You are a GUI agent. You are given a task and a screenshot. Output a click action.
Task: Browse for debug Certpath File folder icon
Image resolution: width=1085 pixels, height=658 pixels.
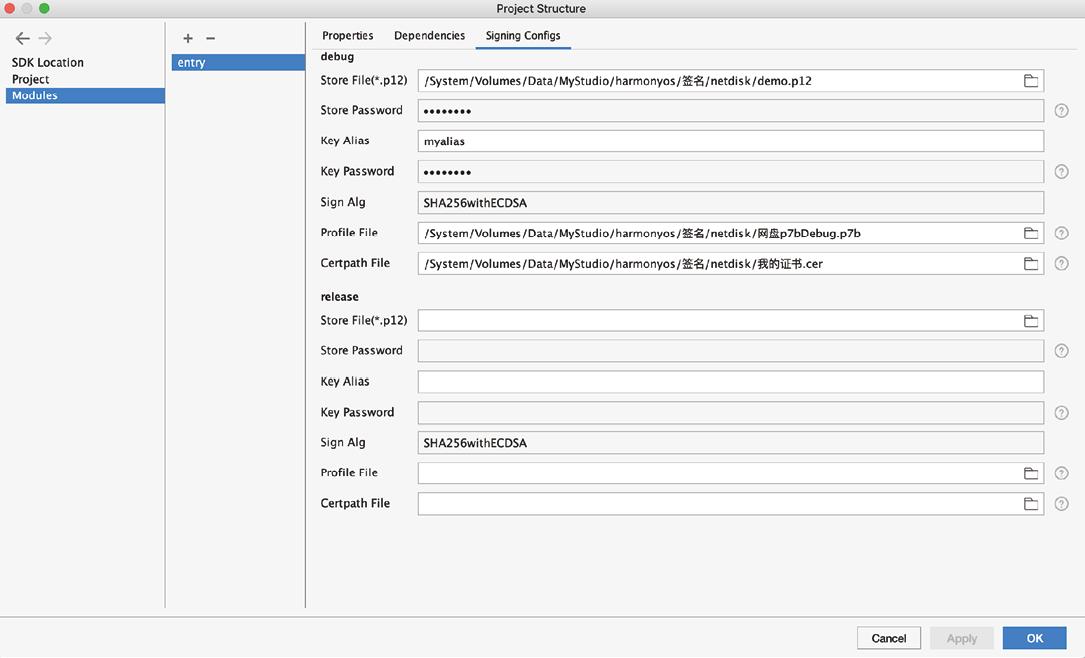(x=1030, y=264)
